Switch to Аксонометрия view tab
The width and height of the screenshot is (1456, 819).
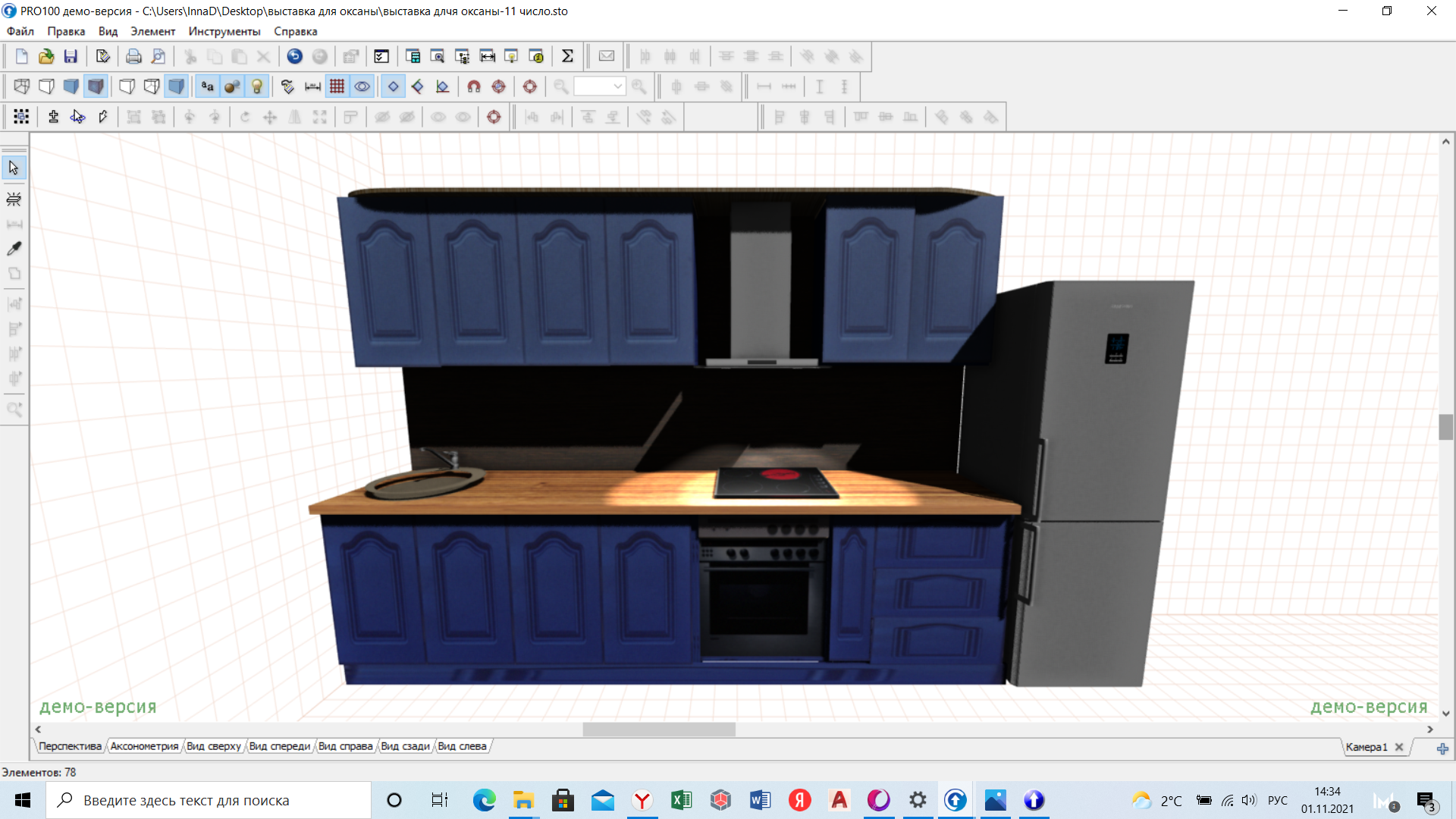[144, 746]
